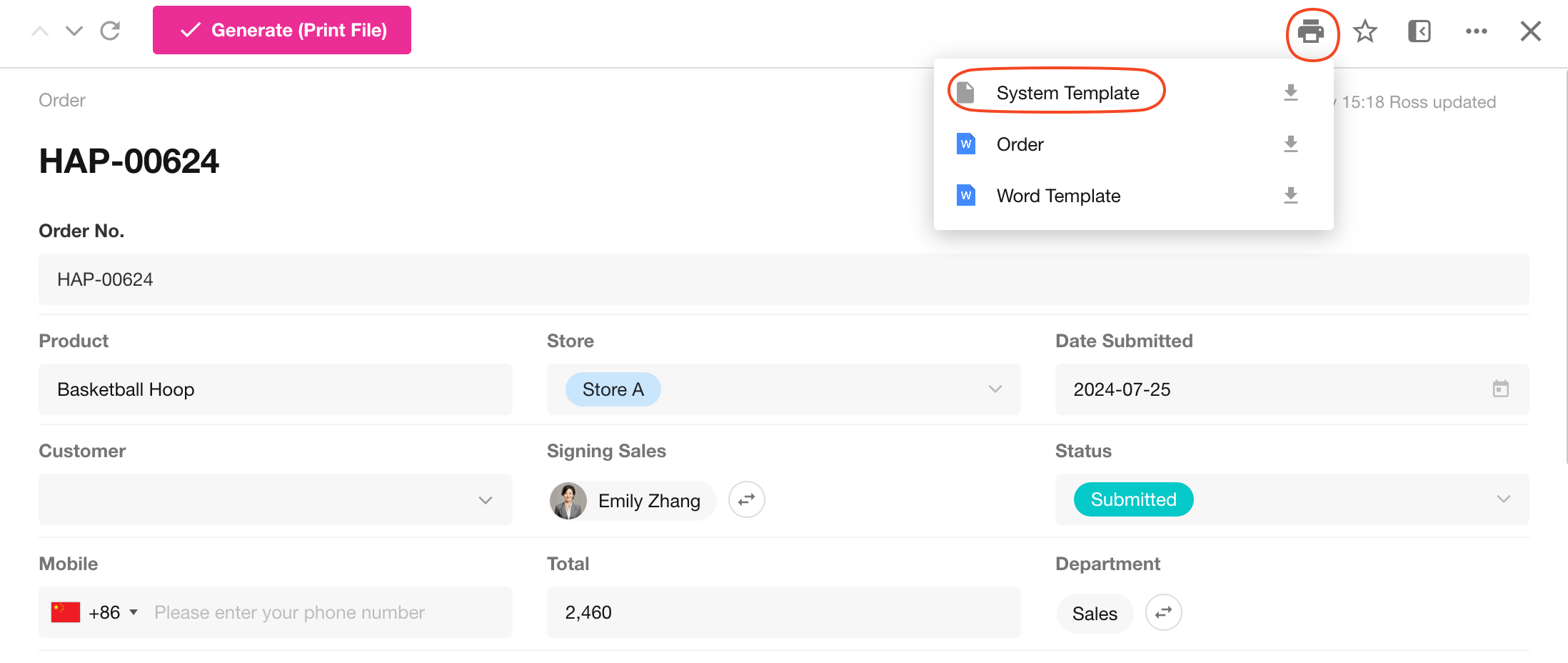Change the Department with swap icon
This screenshot has height=663, width=1568.
pos(1163,613)
